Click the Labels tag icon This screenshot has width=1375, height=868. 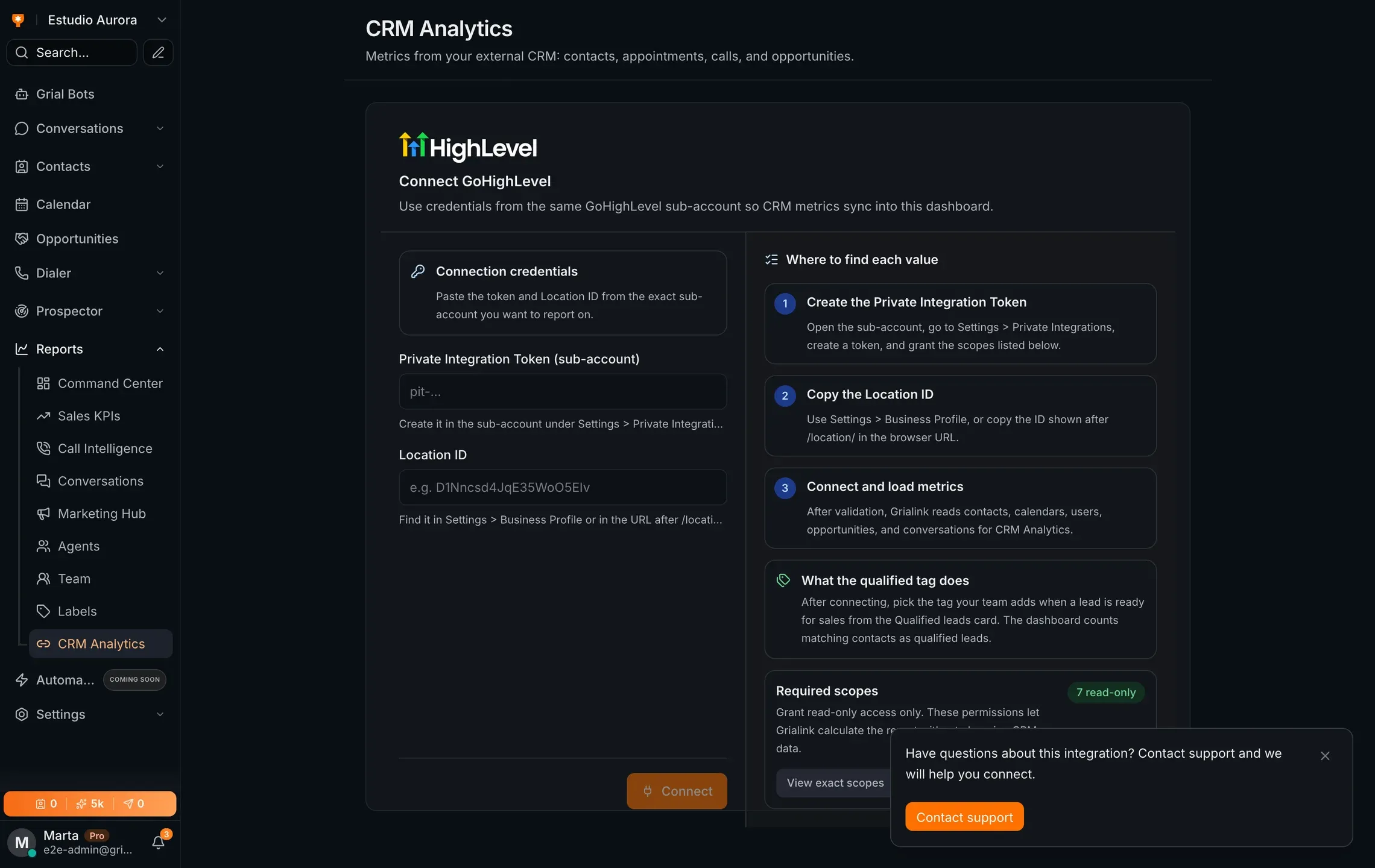(x=43, y=611)
